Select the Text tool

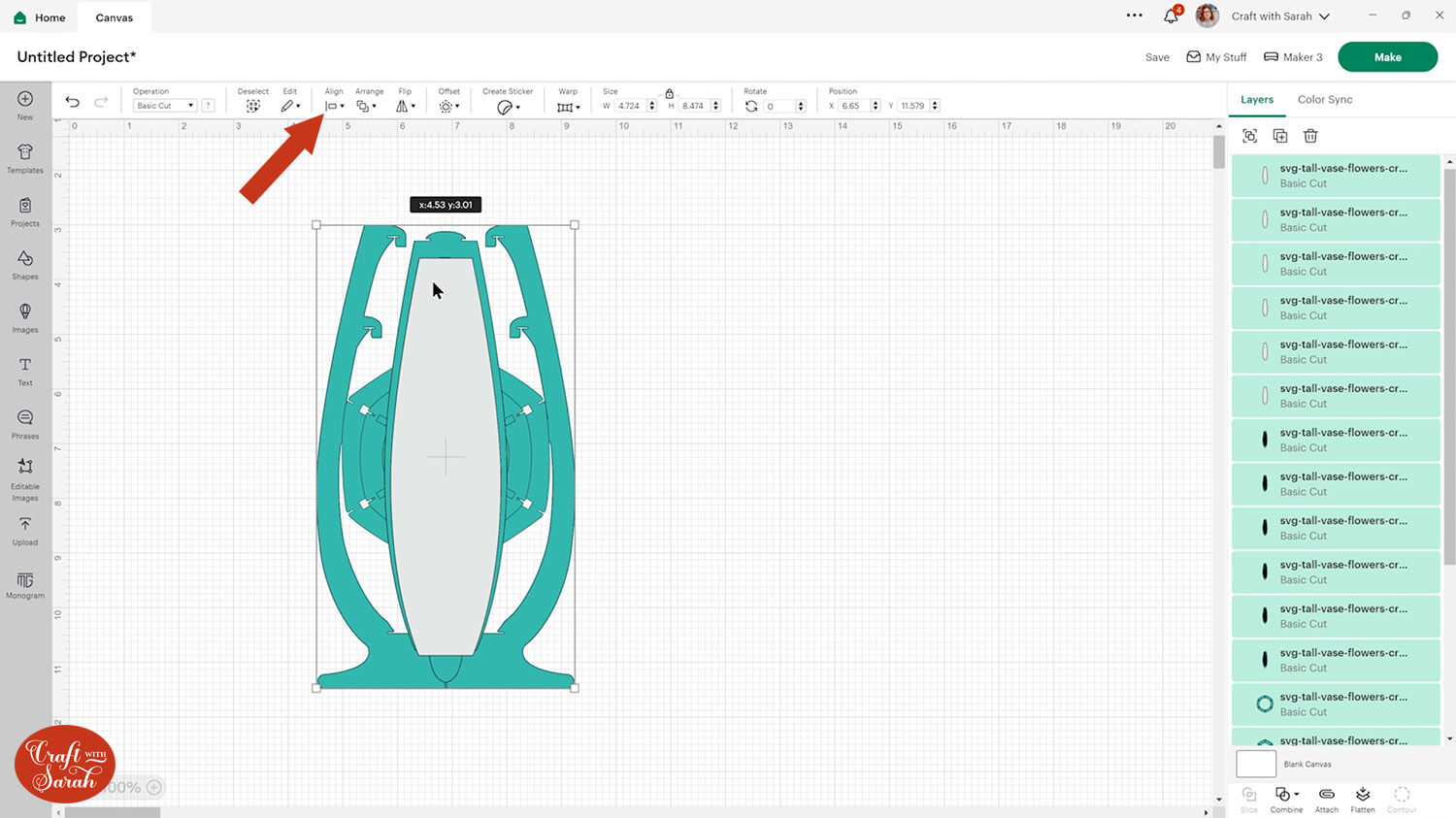(25, 370)
